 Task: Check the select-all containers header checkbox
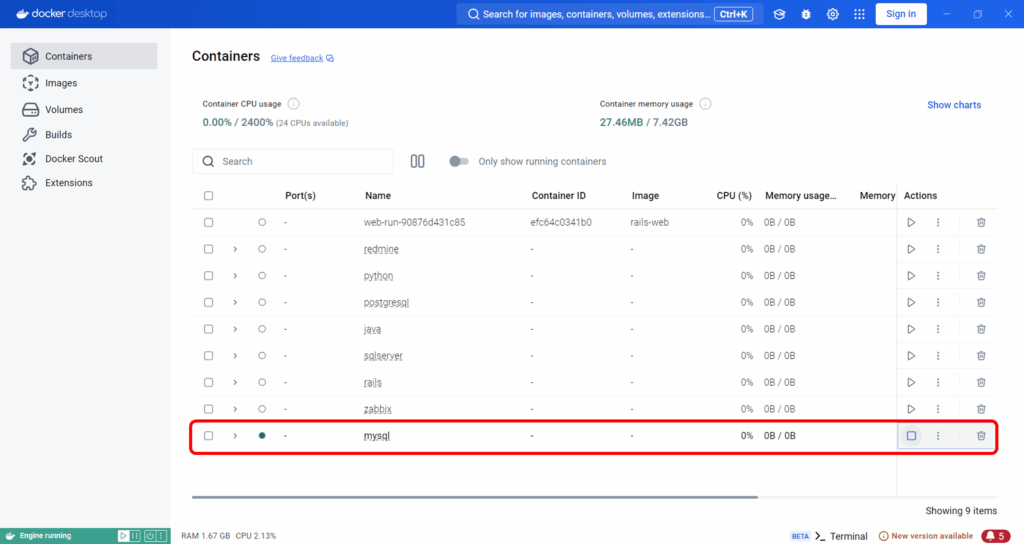[x=209, y=196]
